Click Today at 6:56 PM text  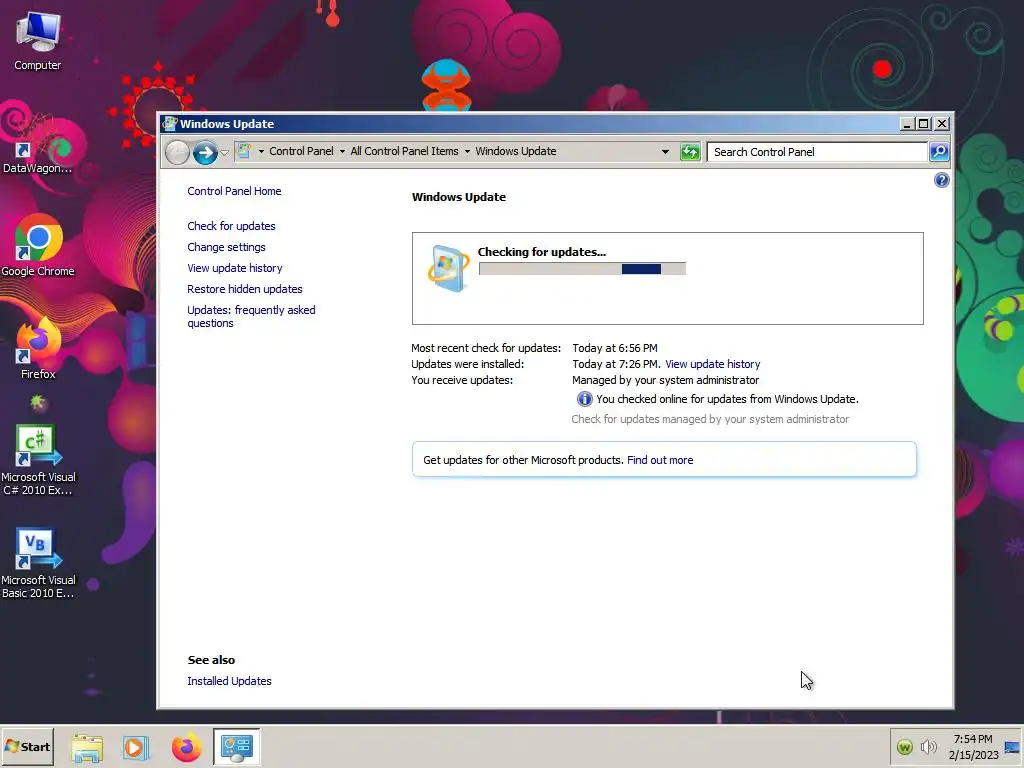point(615,348)
